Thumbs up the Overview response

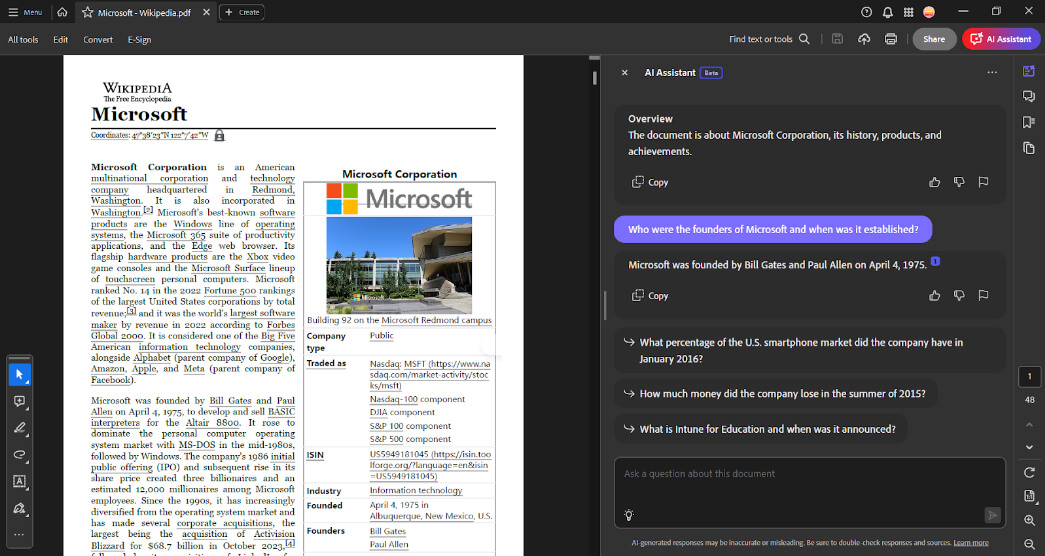(934, 182)
